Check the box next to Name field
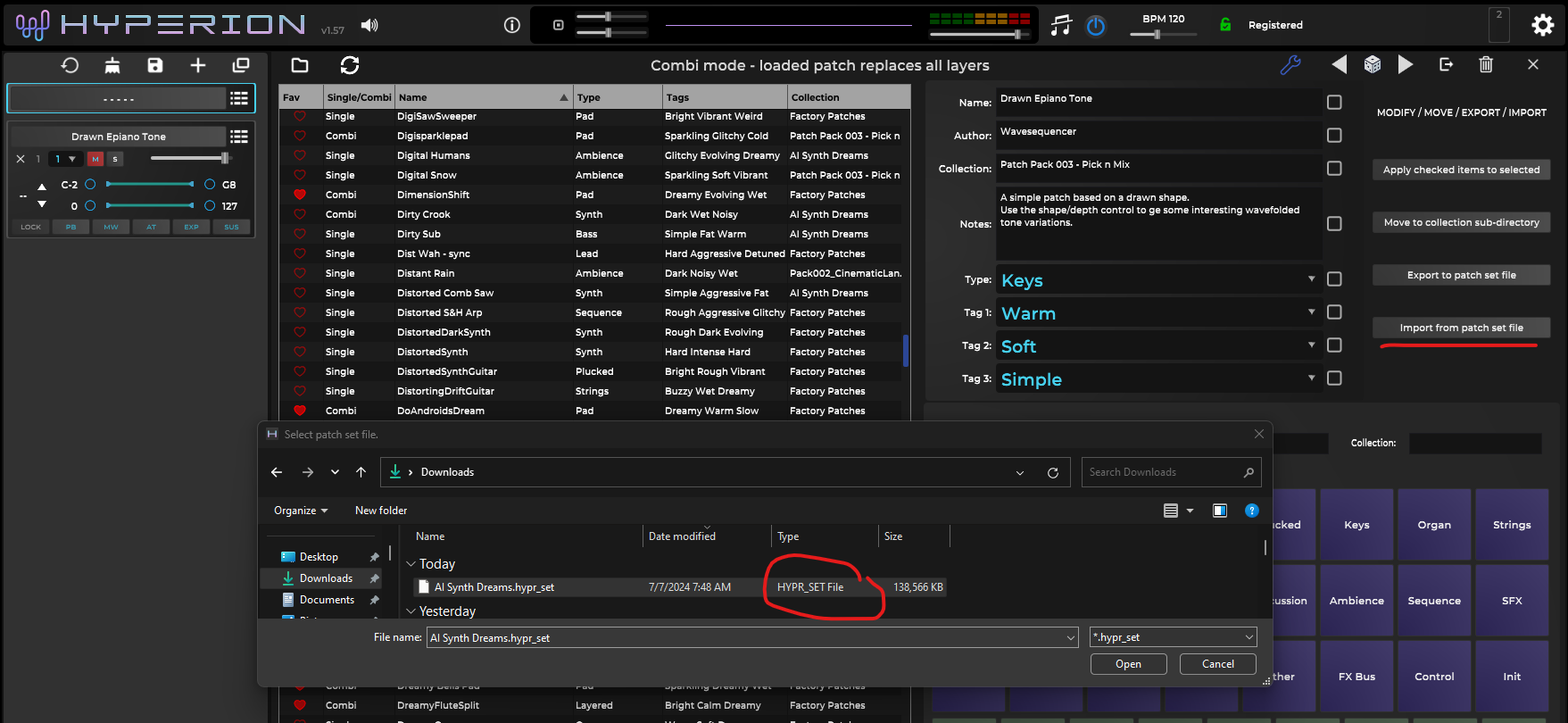The image size is (1568, 723). pos(1334,103)
